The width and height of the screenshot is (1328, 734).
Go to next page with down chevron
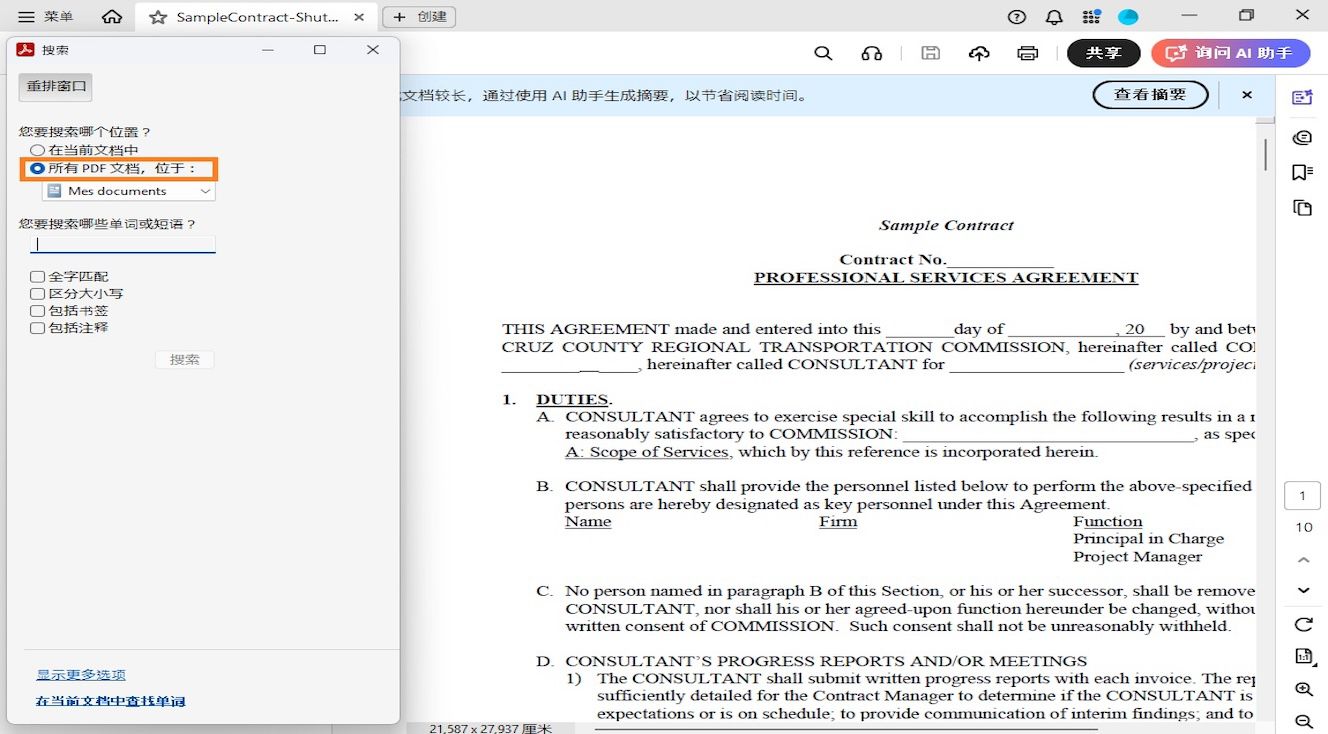click(x=1303, y=591)
